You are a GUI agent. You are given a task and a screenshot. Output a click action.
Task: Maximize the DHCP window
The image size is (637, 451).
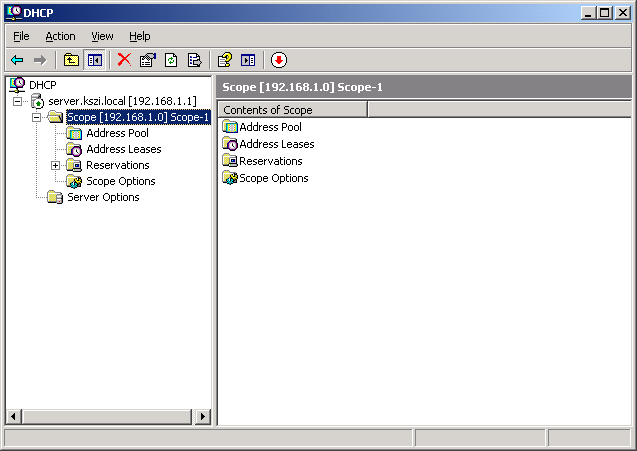click(604, 13)
